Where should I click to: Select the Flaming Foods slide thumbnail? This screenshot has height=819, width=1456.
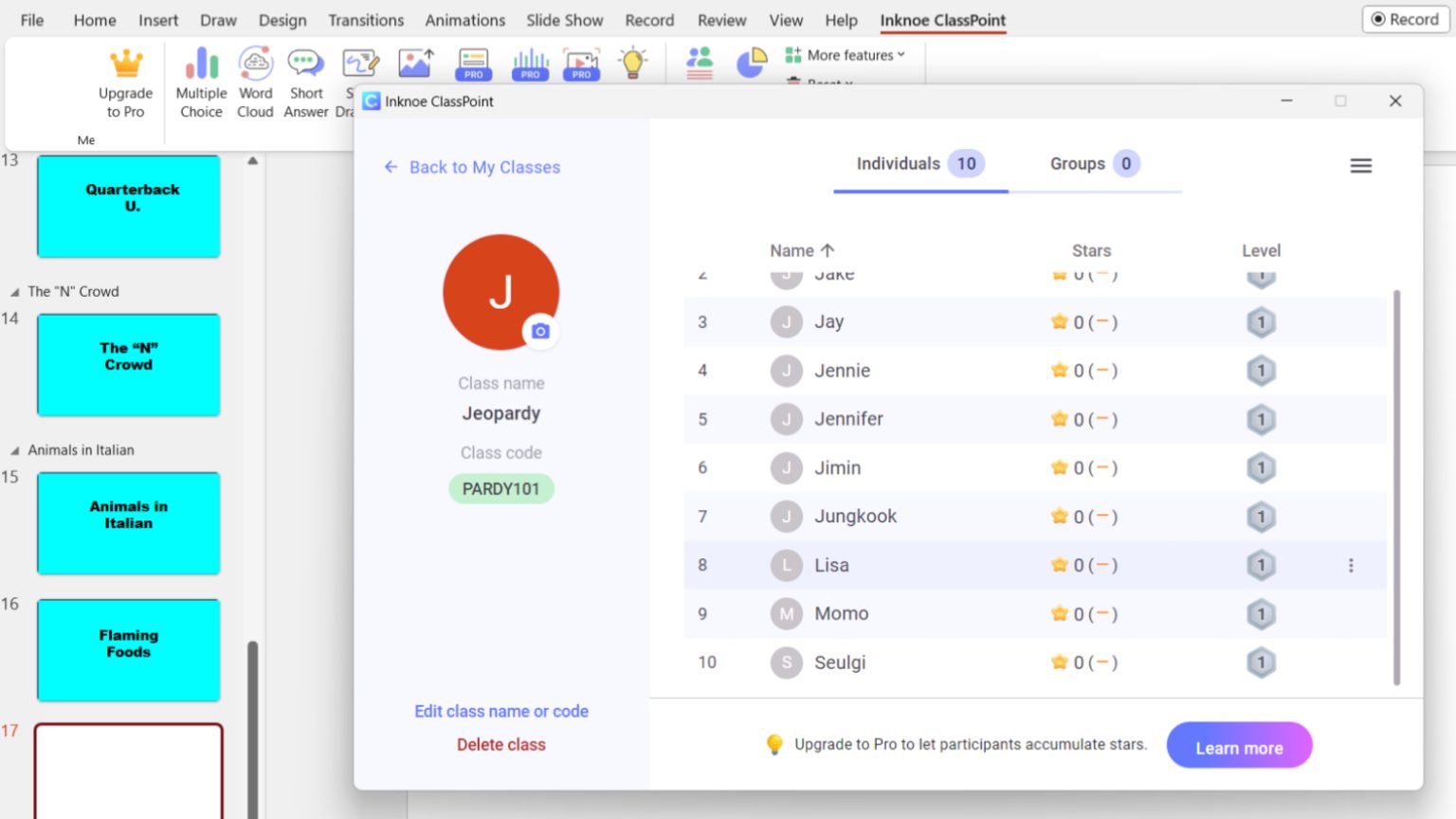[x=129, y=650]
